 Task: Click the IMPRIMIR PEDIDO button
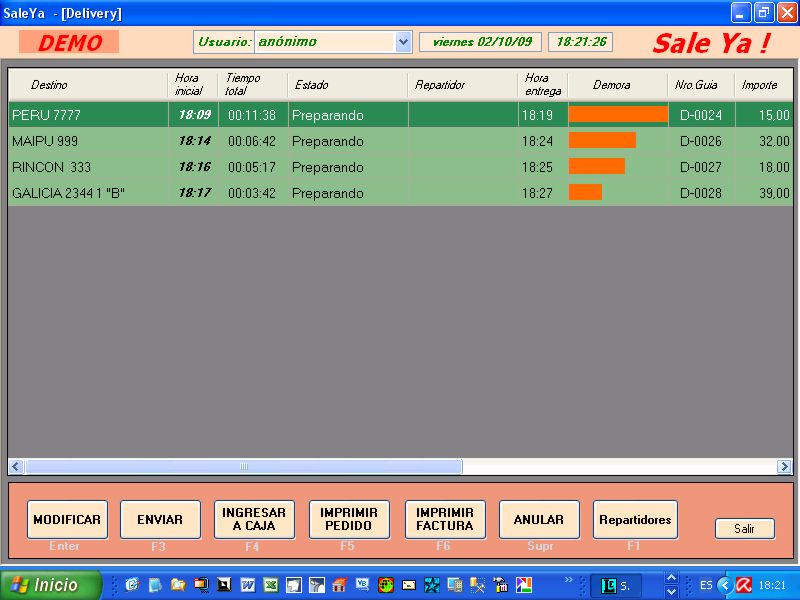click(x=349, y=519)
